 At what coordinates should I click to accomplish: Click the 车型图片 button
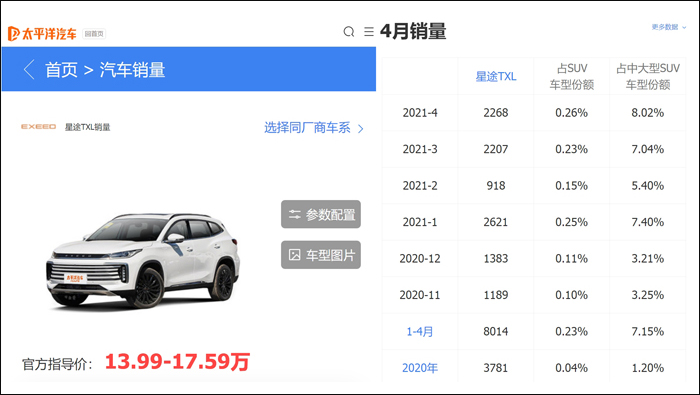coord(321,255)
